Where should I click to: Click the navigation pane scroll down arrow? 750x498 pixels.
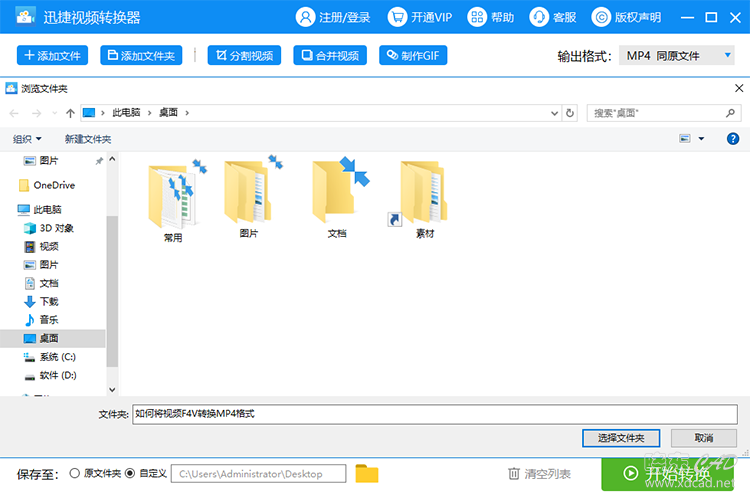pyautogui.click(x=112, y=390)
